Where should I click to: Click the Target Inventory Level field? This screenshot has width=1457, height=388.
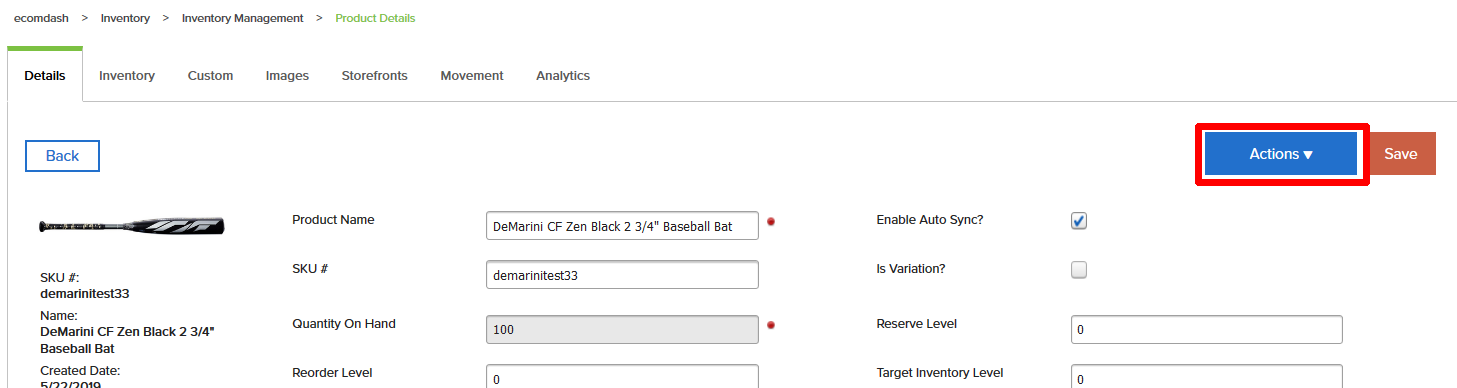tap(1206, 377)
